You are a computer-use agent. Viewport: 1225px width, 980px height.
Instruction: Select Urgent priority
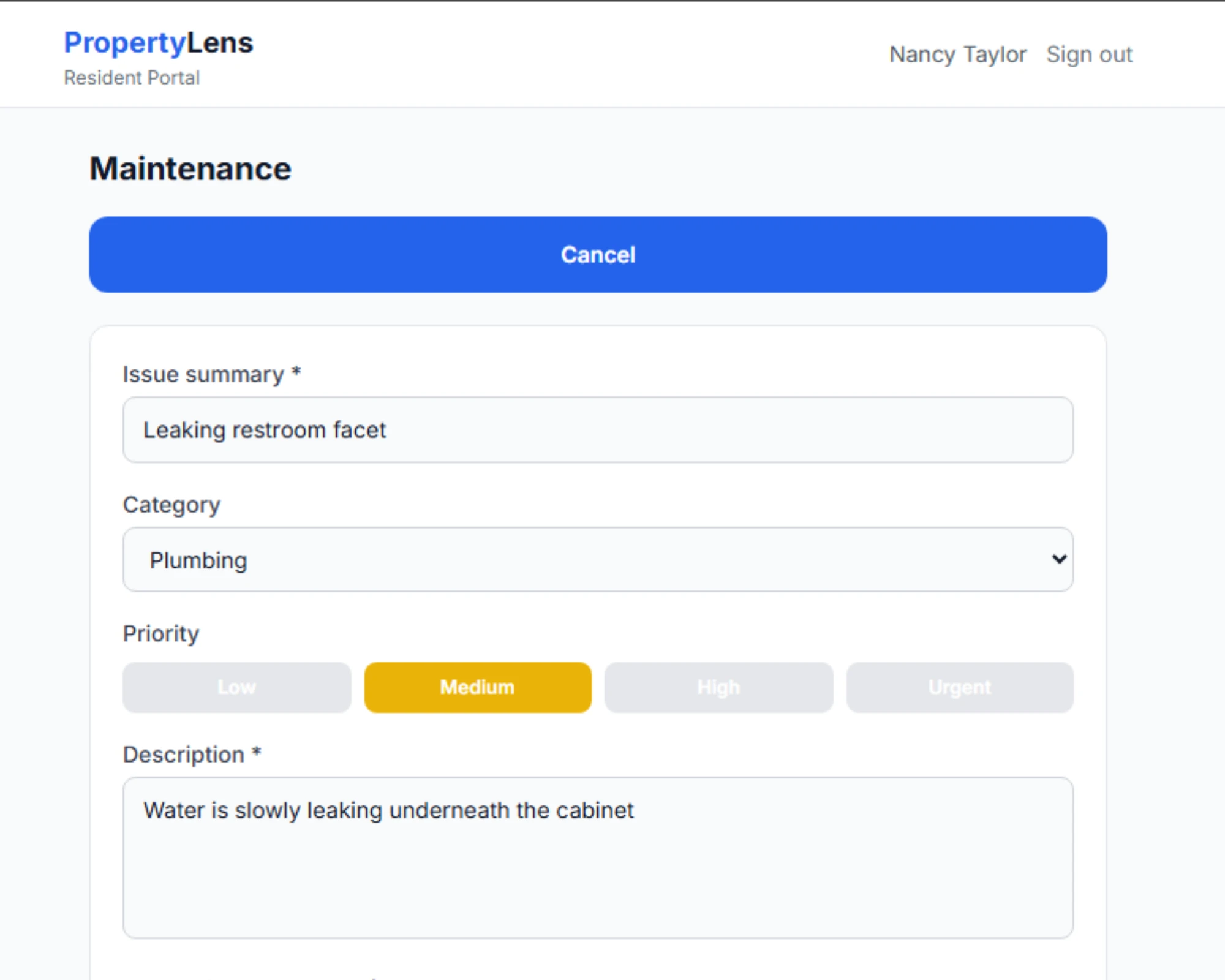[960, 687]
